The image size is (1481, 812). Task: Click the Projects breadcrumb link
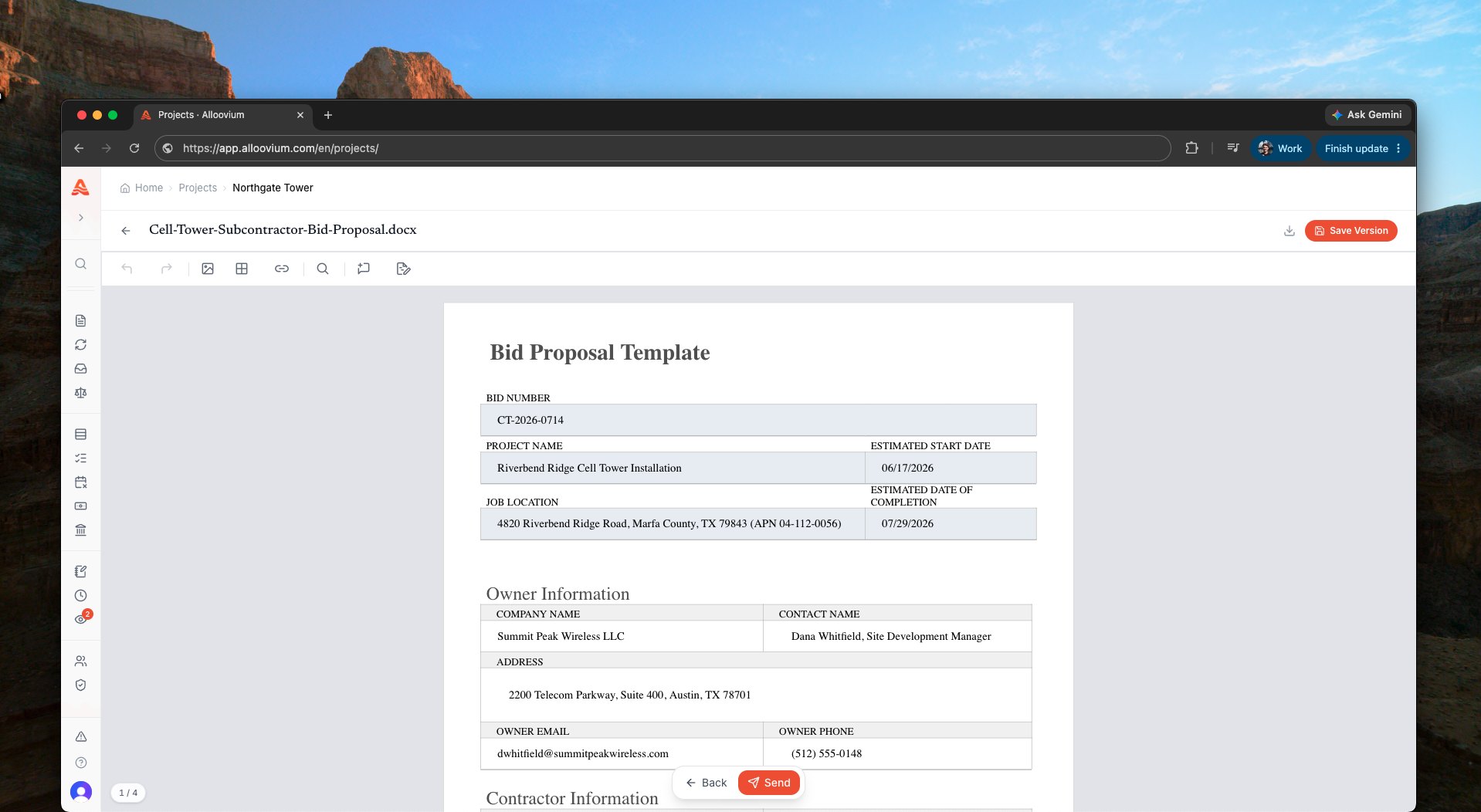[x=198, y=188]
